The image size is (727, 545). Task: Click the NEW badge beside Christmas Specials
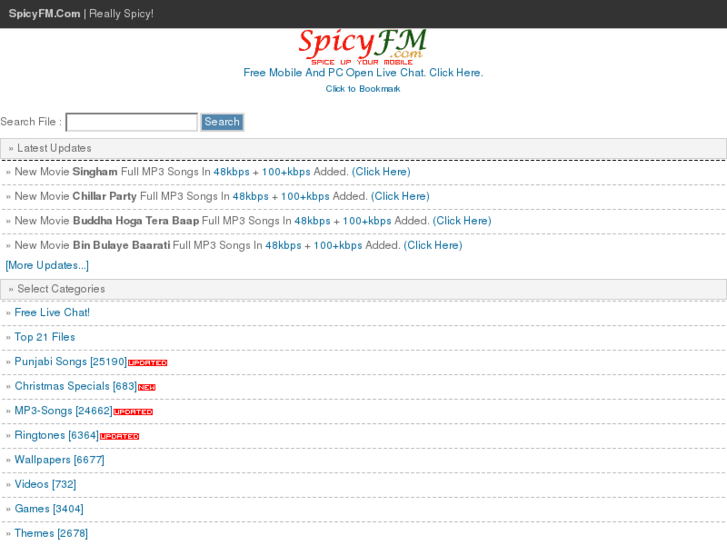pos(147,387)
